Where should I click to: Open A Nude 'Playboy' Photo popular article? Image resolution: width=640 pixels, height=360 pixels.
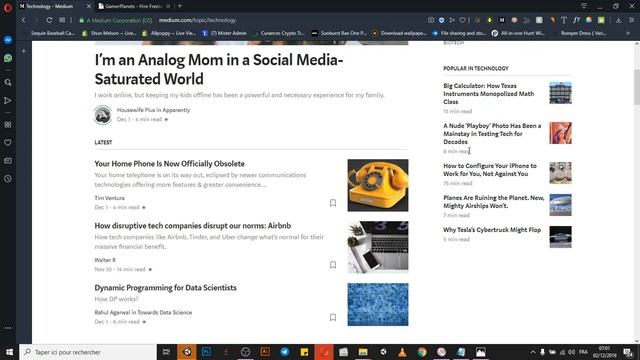492,134
